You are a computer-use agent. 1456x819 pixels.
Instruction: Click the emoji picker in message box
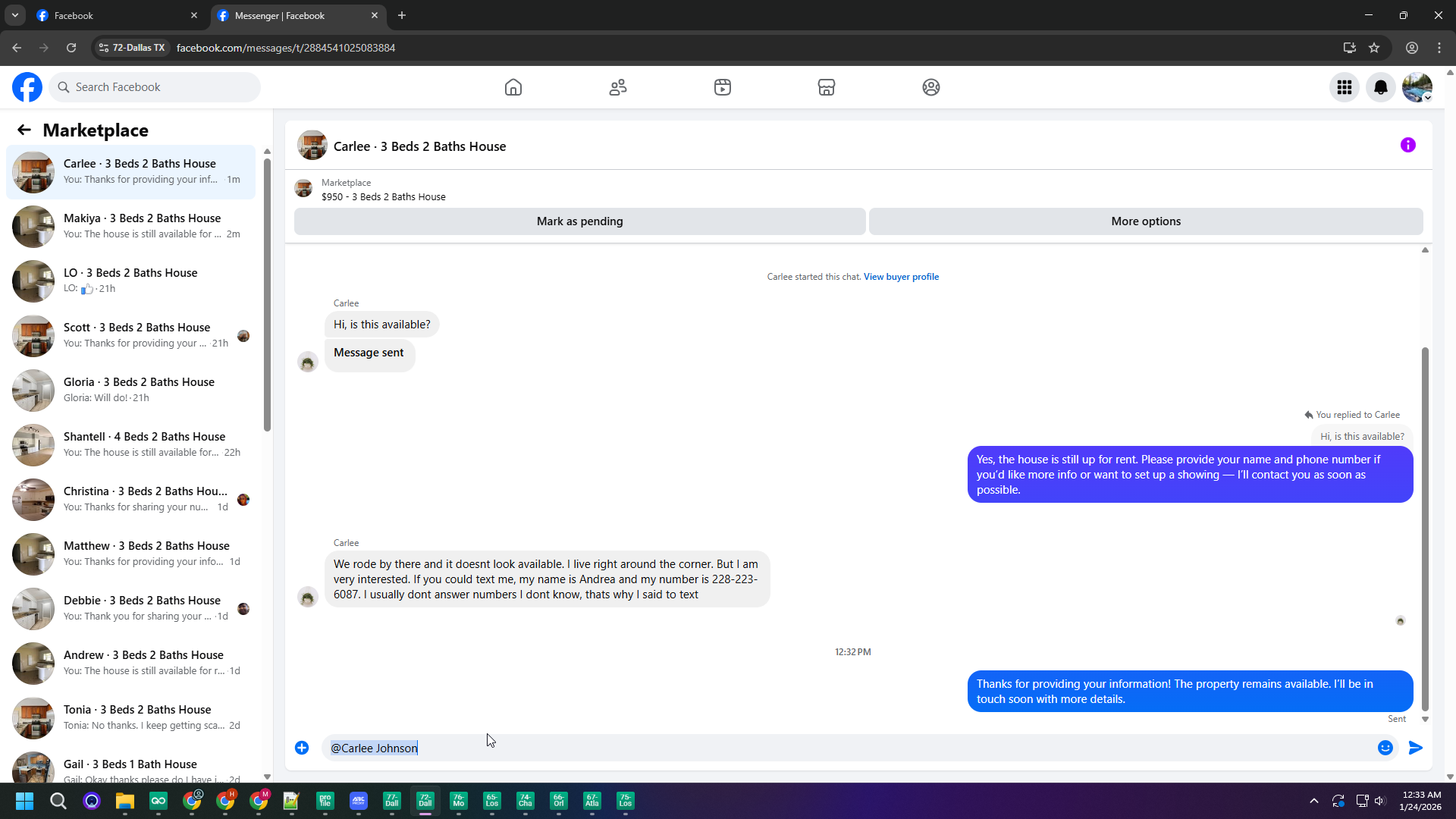click(1385, 748)
